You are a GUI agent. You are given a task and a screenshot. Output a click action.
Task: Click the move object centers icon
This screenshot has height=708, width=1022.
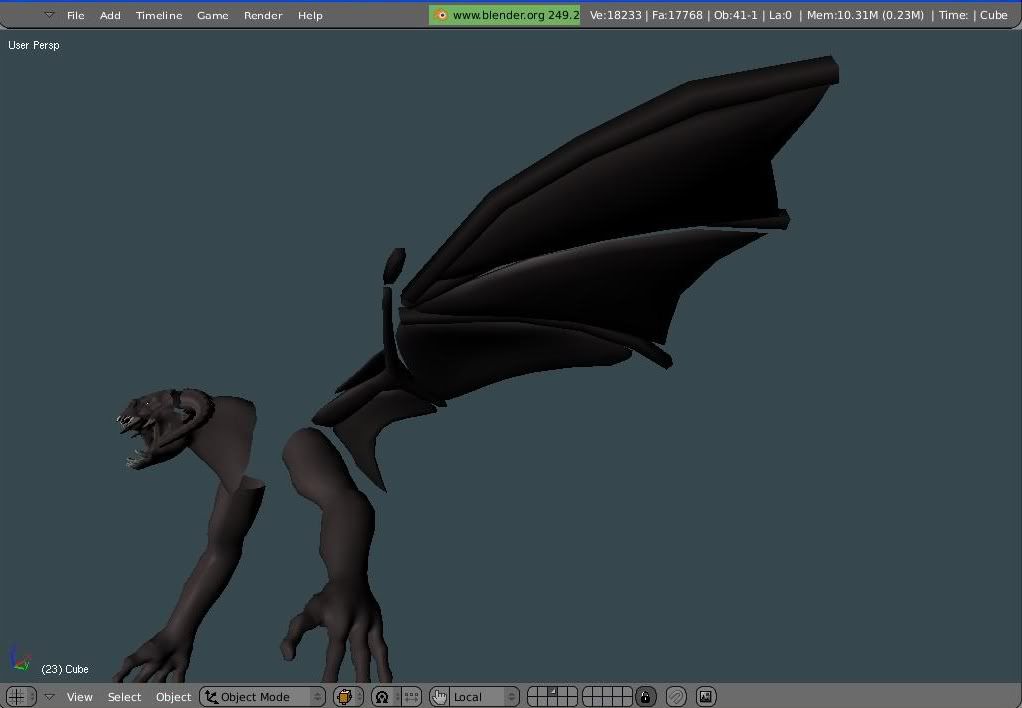pyautogui.click(x=410, y=697)
